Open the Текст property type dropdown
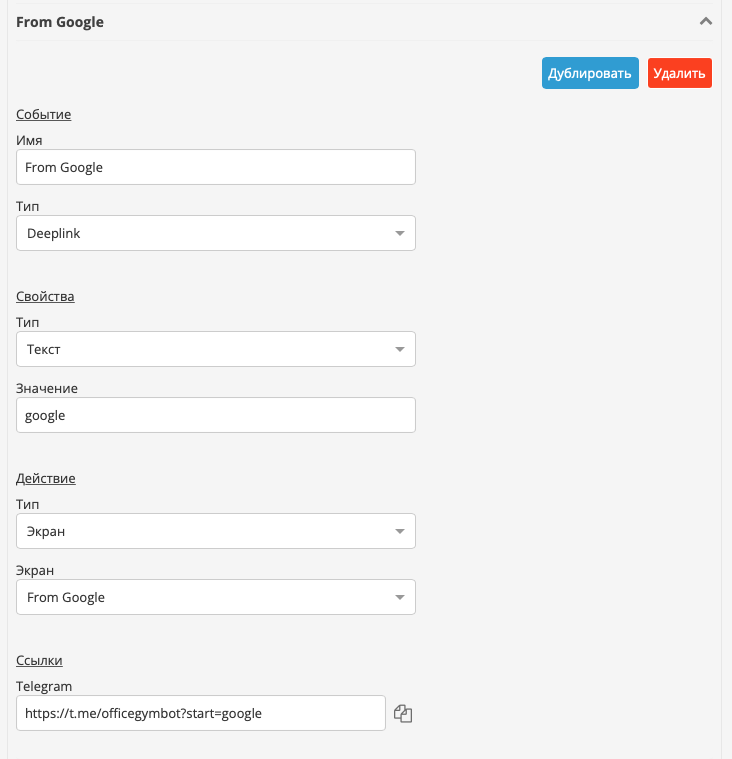The height and width of the screenshot is (759, 732). [216, 349]
